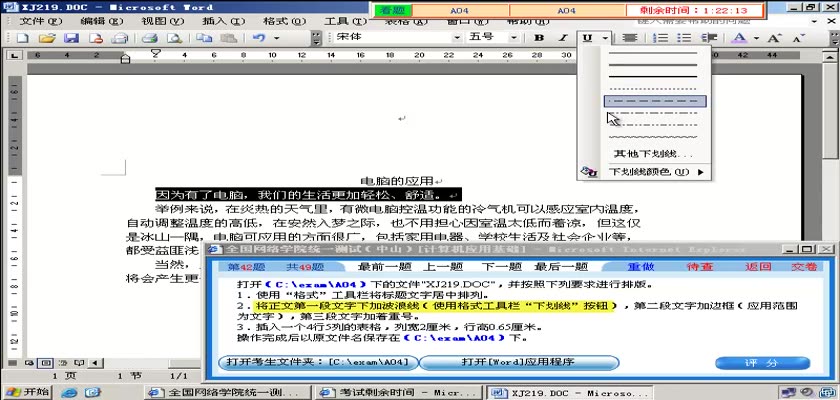This screenshot has width=840, height=400.
Task: Shrink the font size
Action: coord(798,38)
